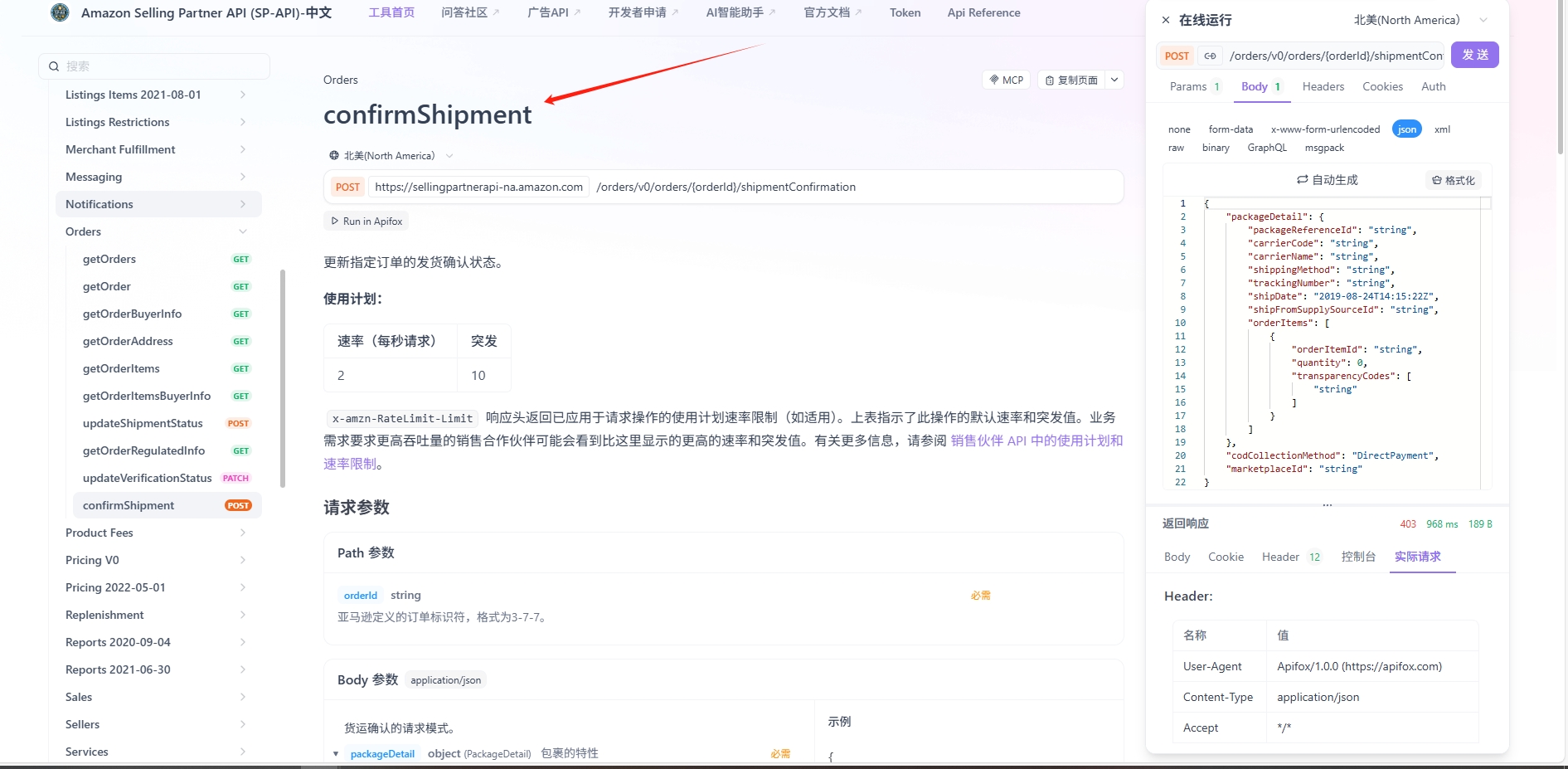Click the auto-generate 自动生成 icon
1568x769 pixels.
[1302, 180]
